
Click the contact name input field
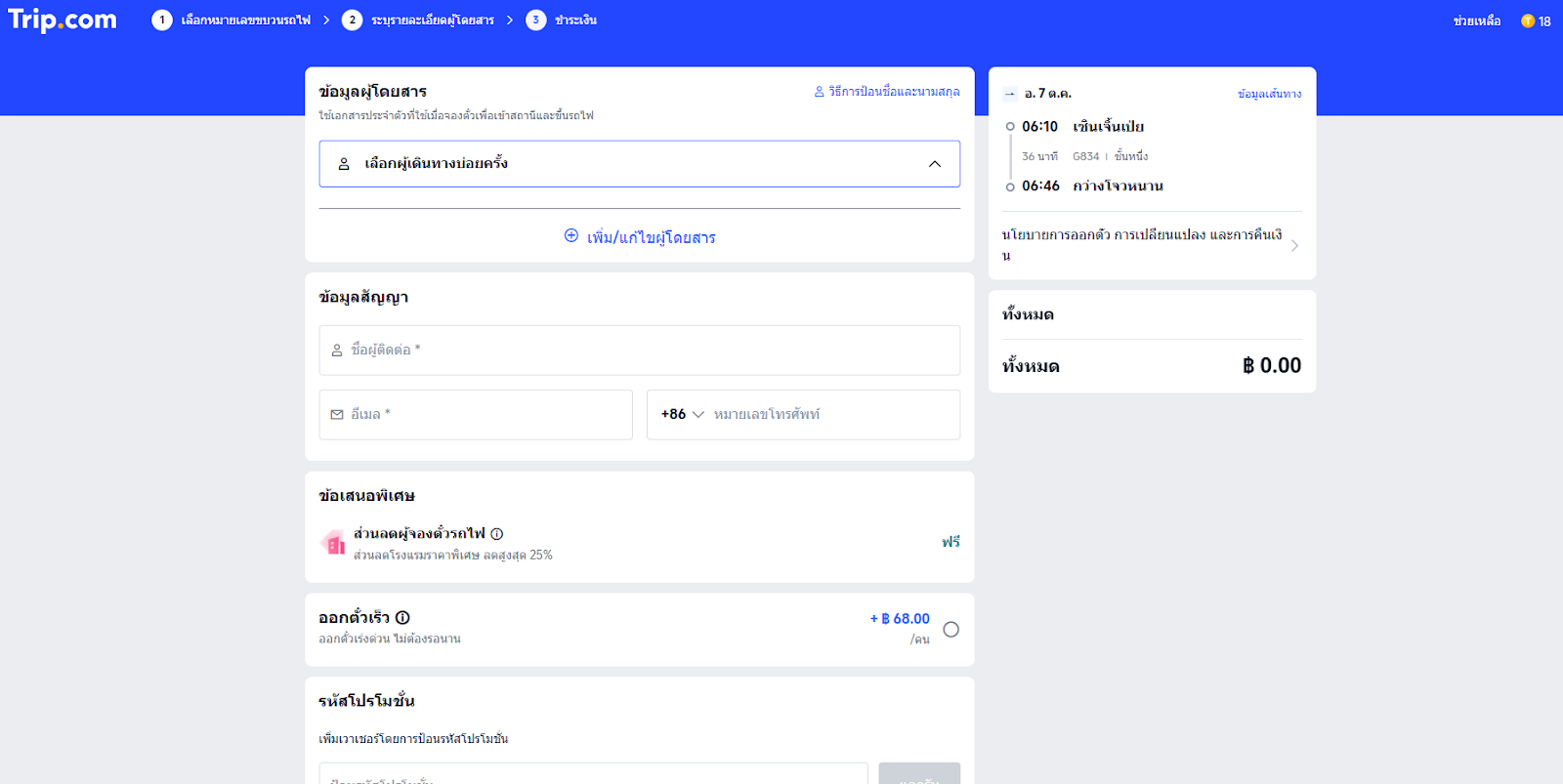pyautogui.click(x=640, y=351)
